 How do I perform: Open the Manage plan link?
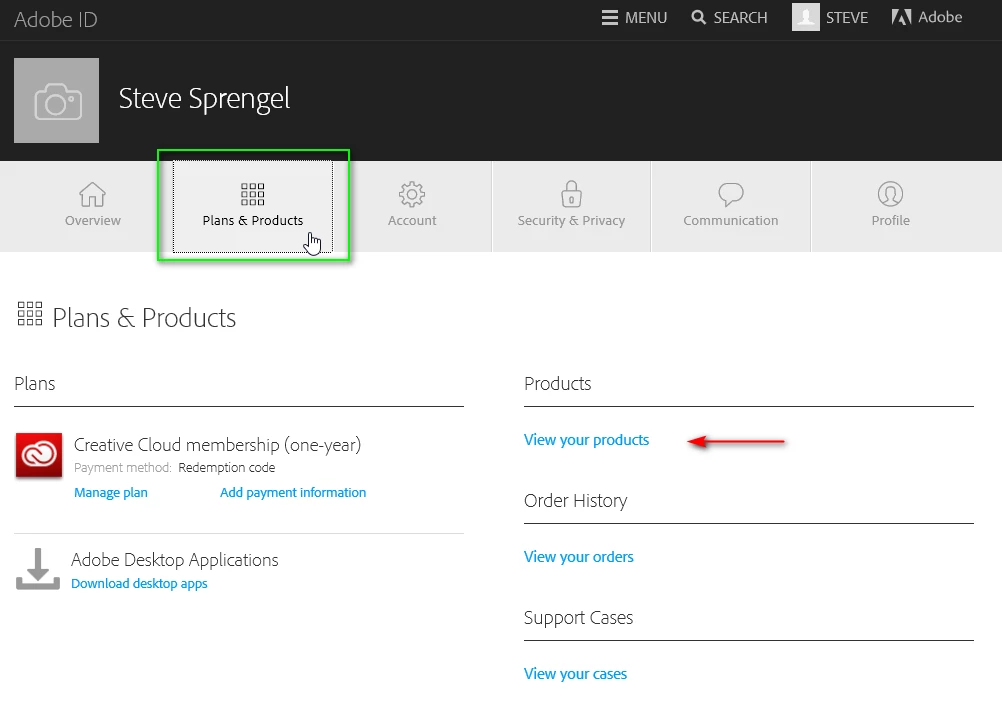tap(111, 493)
